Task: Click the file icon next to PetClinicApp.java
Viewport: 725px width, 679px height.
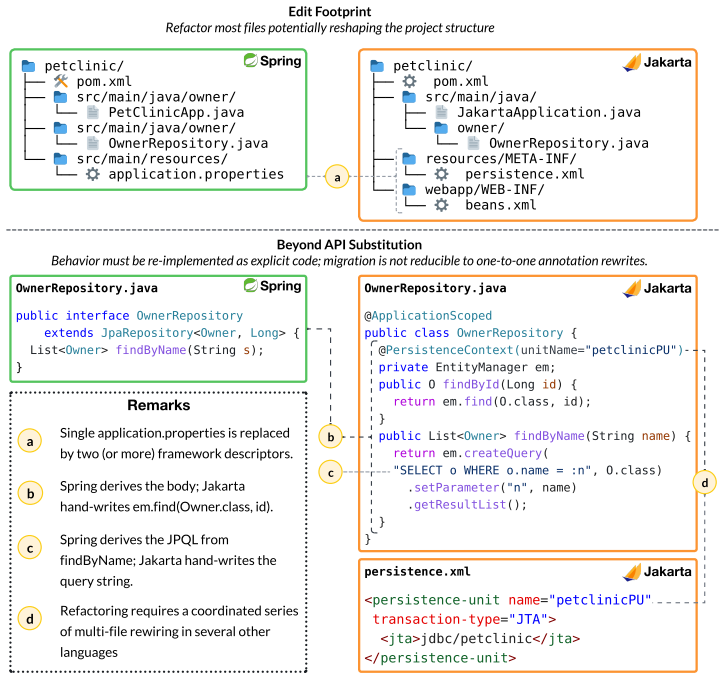Action: (92, 112)
